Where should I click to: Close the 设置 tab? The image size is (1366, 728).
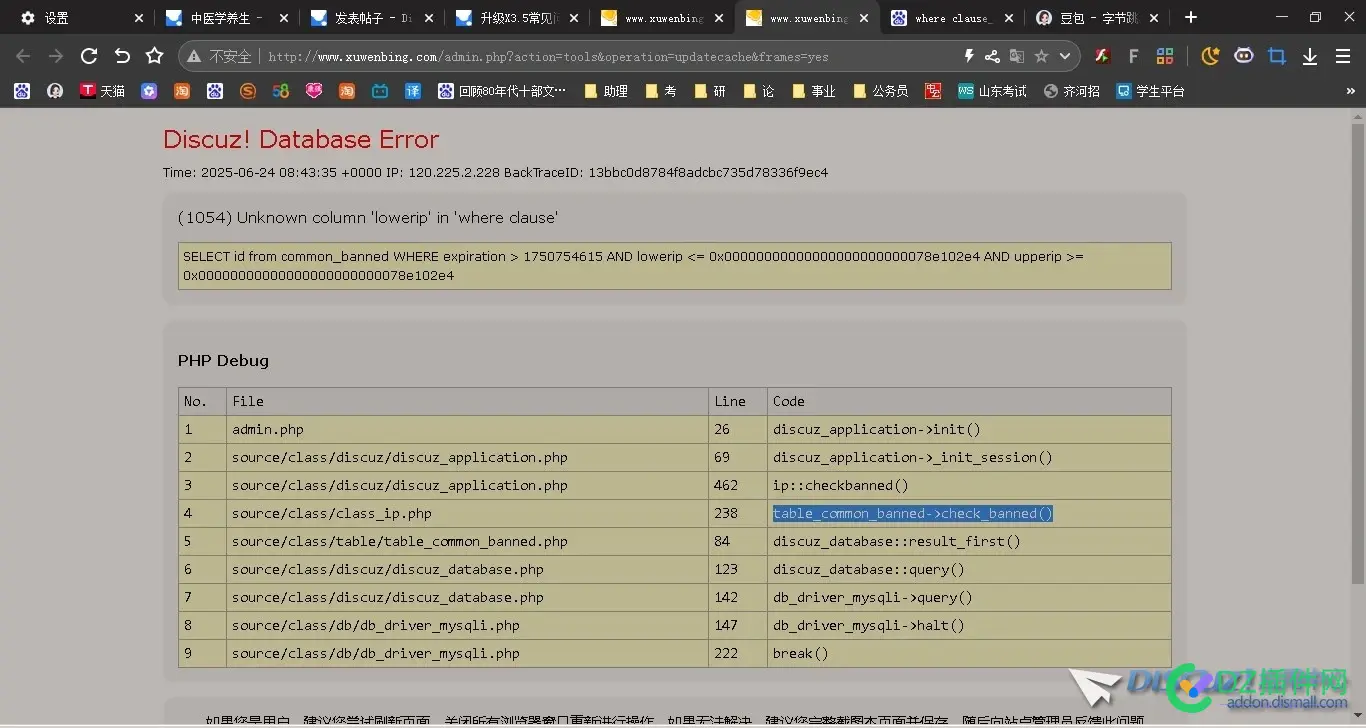point(138,18)
